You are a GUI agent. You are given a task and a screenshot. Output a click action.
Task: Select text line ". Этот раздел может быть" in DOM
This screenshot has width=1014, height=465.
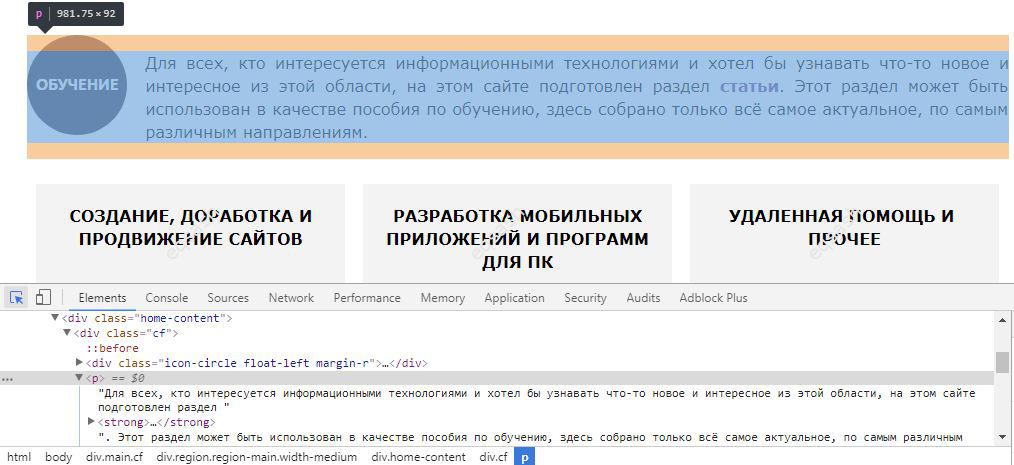pos(530,437)
